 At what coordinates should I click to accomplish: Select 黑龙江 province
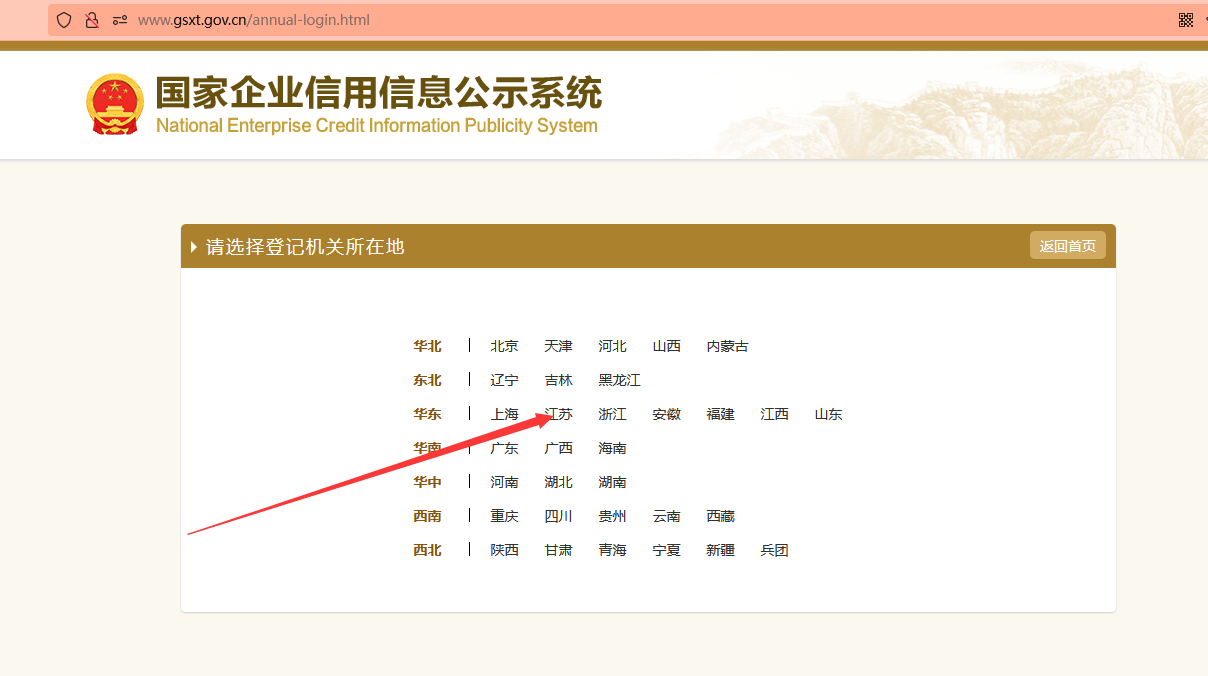620,380
